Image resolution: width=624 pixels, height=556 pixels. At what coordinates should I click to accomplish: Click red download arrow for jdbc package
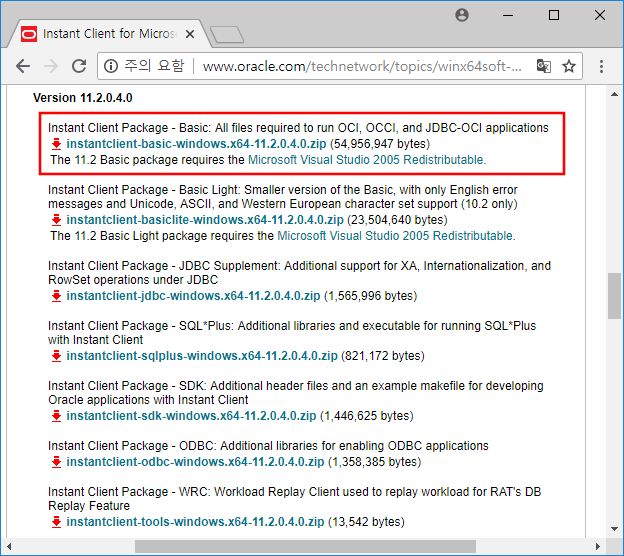click(57, 296)
